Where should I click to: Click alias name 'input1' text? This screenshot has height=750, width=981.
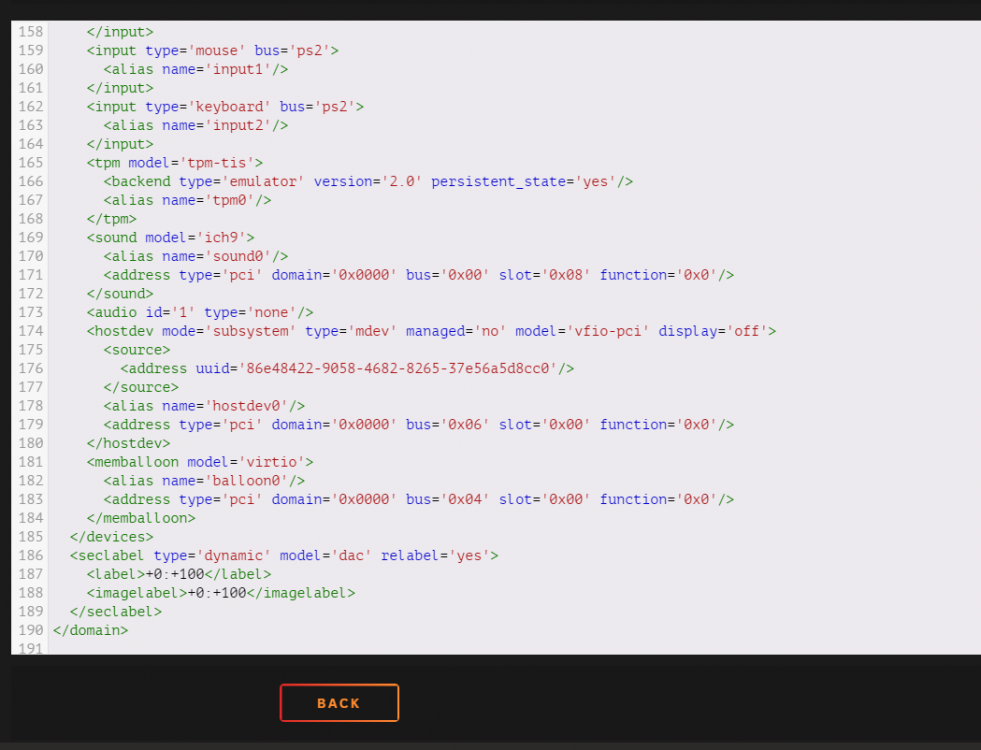coord(196,69)
